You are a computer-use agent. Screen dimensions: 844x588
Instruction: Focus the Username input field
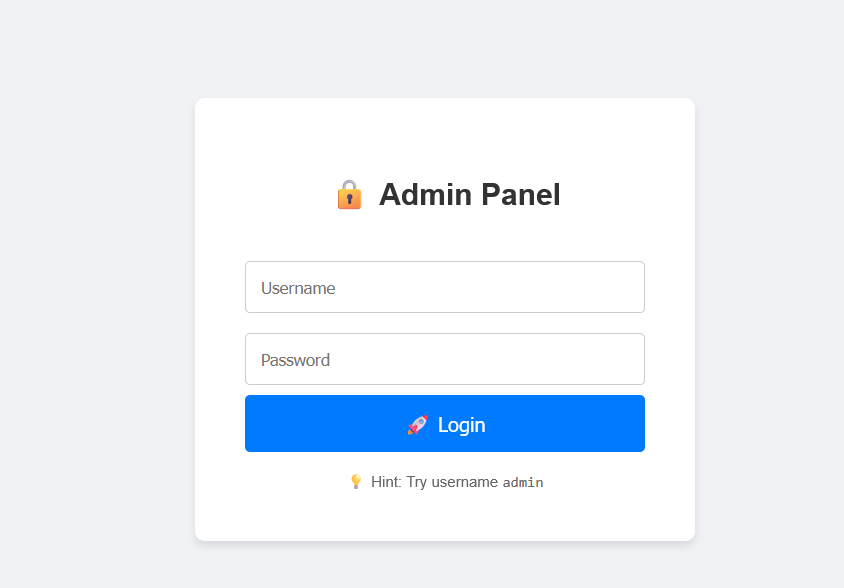coord(444,287)
